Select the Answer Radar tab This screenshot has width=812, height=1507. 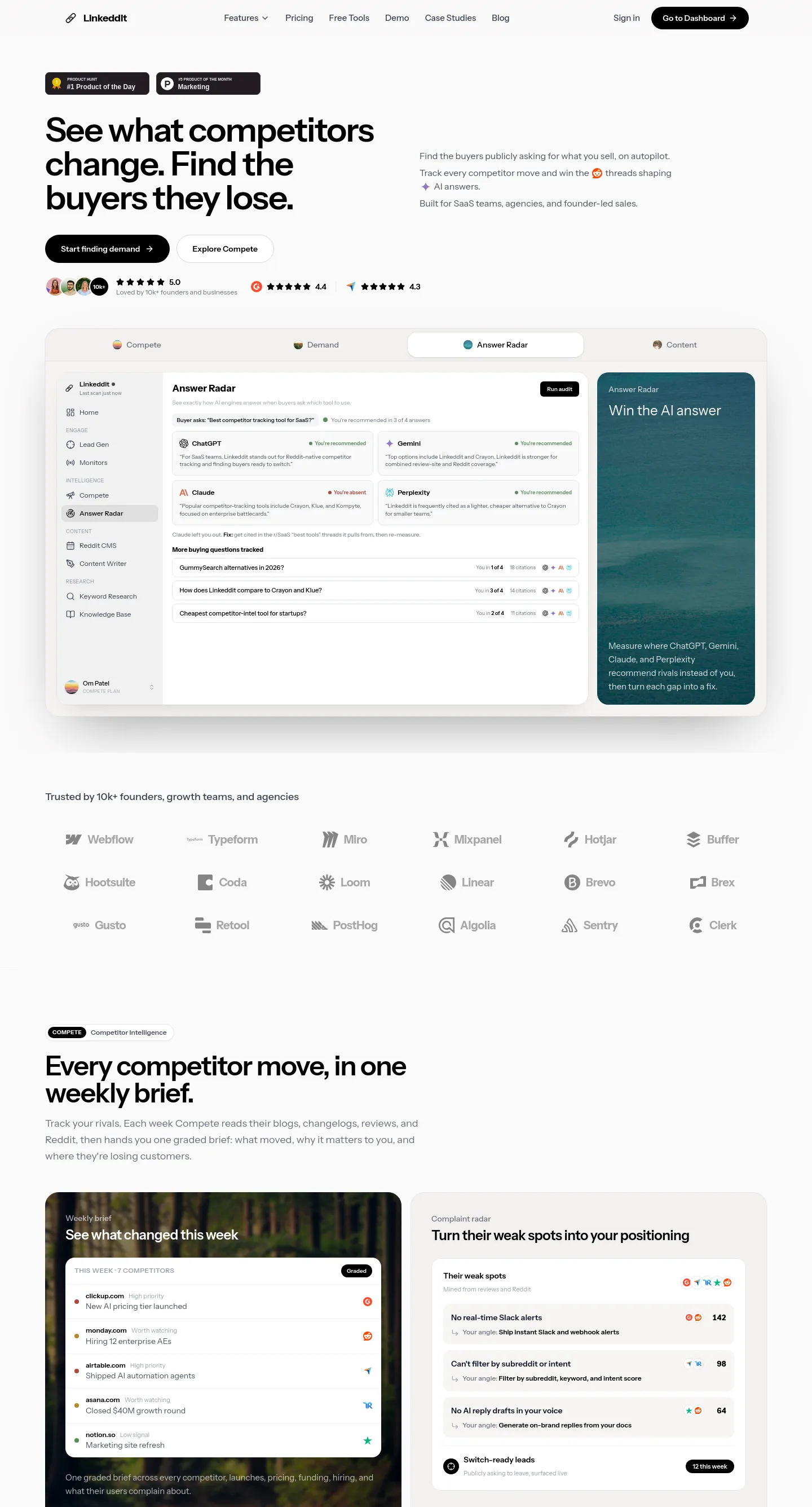tap(495, 345)
